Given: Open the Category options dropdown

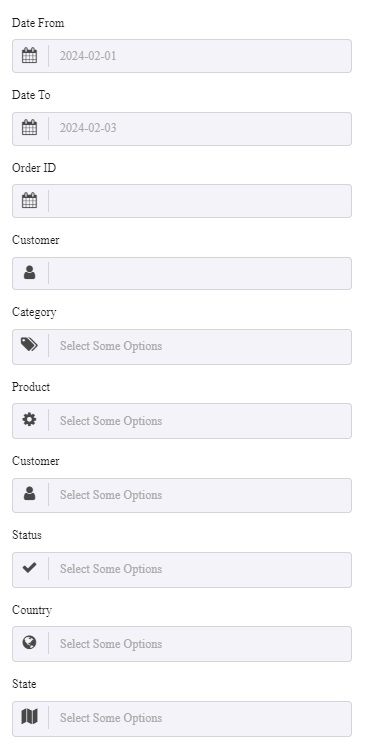Looking at the screenshot, I should click(200, 347).
